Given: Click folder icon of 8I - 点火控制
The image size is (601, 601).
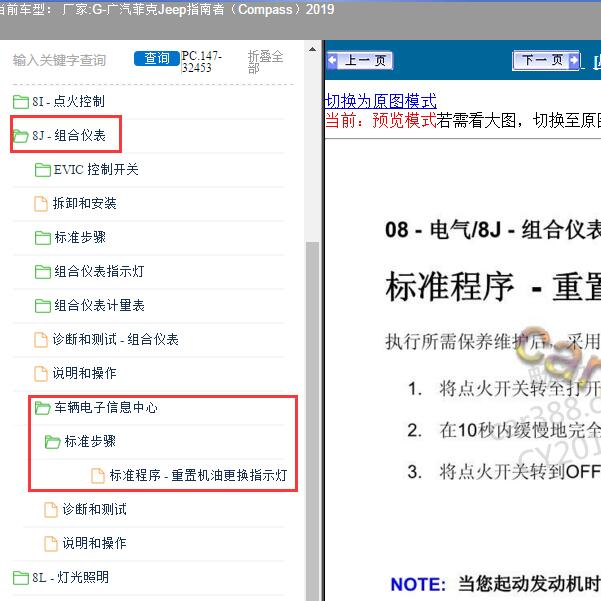Looking at the screenshot, I should coord(20,102).
